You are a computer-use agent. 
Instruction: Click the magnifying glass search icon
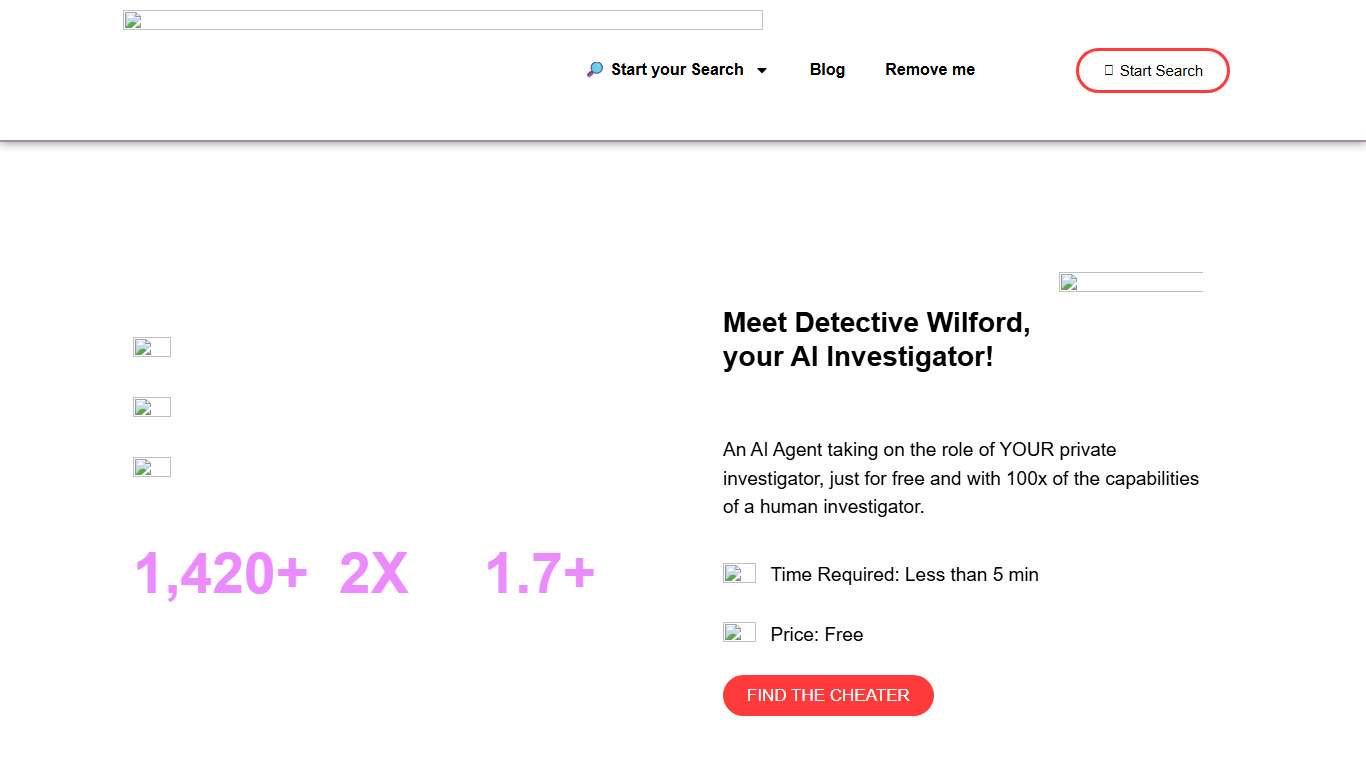[594, 69]
